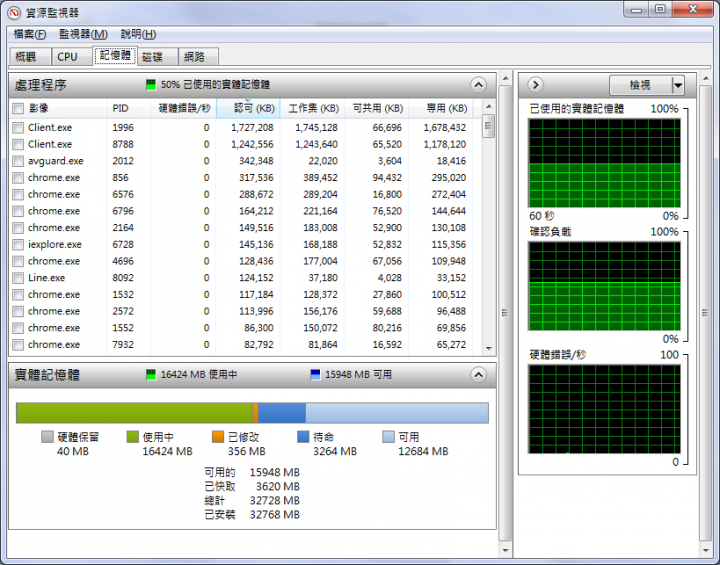Click the hard faults per second graph
720x565 pixels.
coord(604,409)
